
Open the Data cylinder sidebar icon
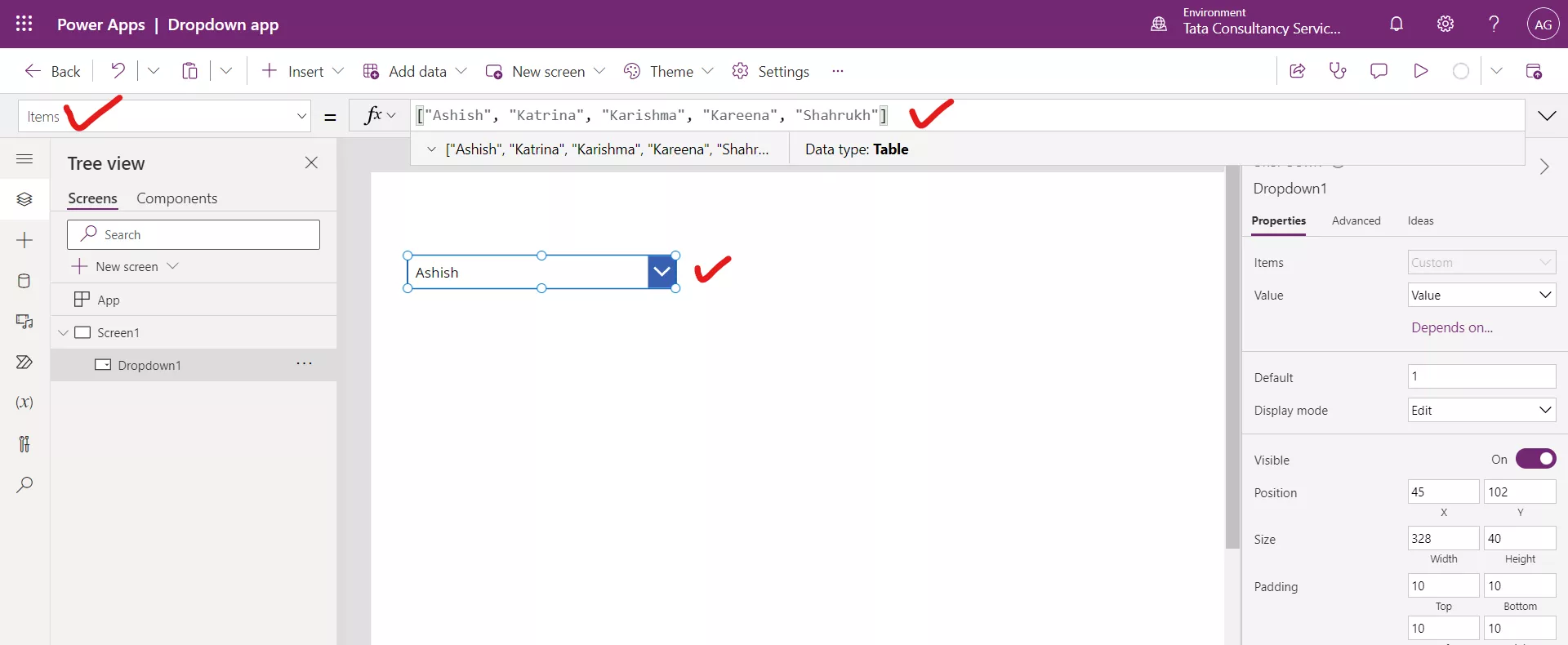(x=24, y=281)
